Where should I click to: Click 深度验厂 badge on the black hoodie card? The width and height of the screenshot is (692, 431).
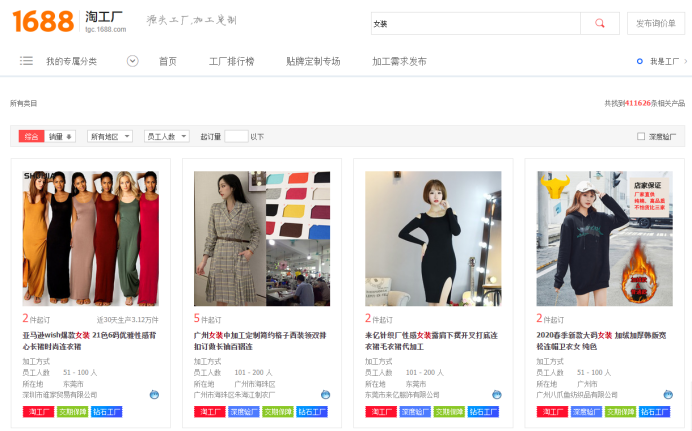coord(586,412)
